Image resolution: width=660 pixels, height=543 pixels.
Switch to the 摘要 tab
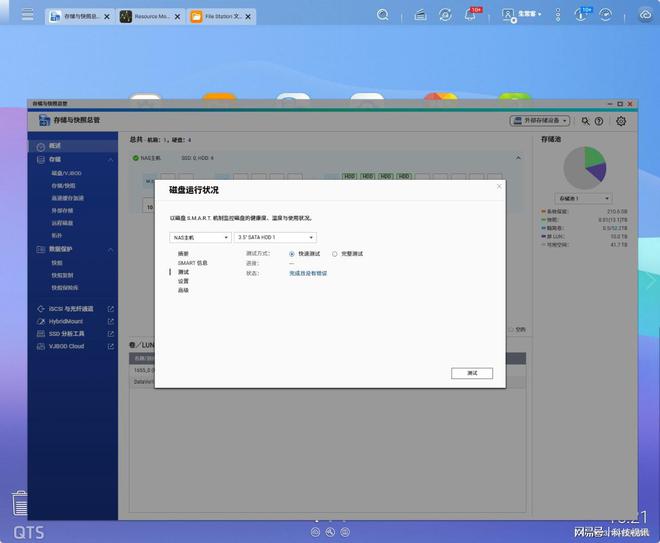point(183,254)
